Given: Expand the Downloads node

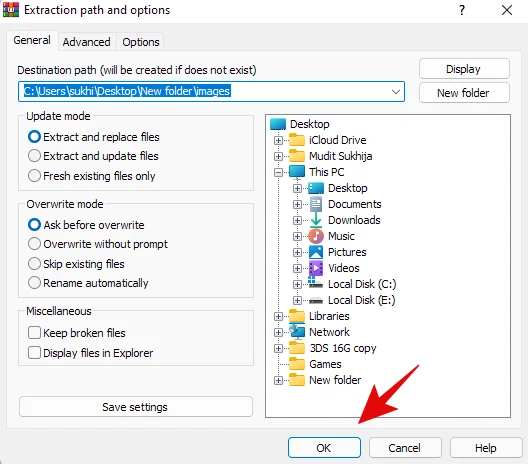Looking at the screenshot, I should coord(297,221).
